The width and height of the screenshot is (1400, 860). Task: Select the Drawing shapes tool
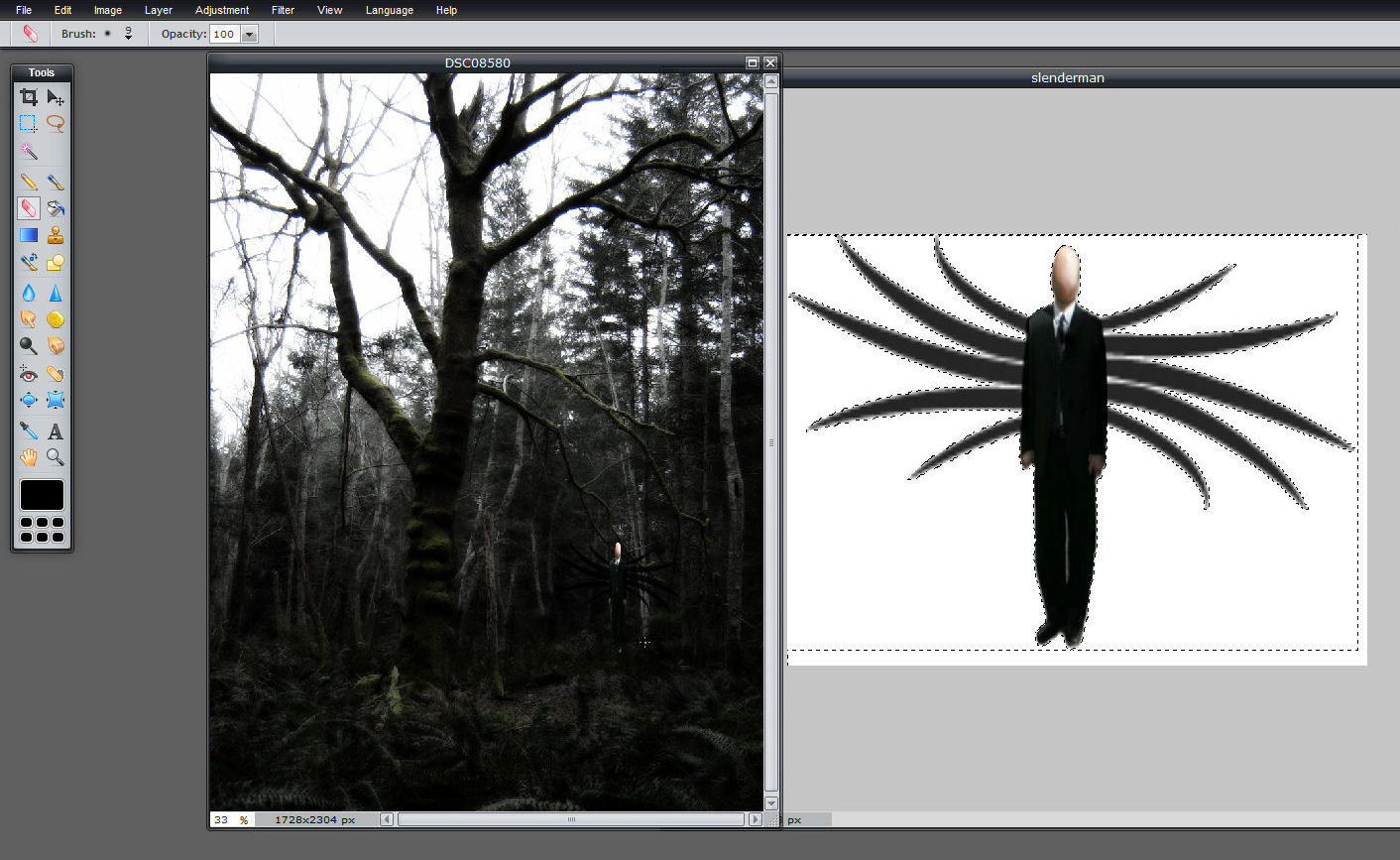56,262
